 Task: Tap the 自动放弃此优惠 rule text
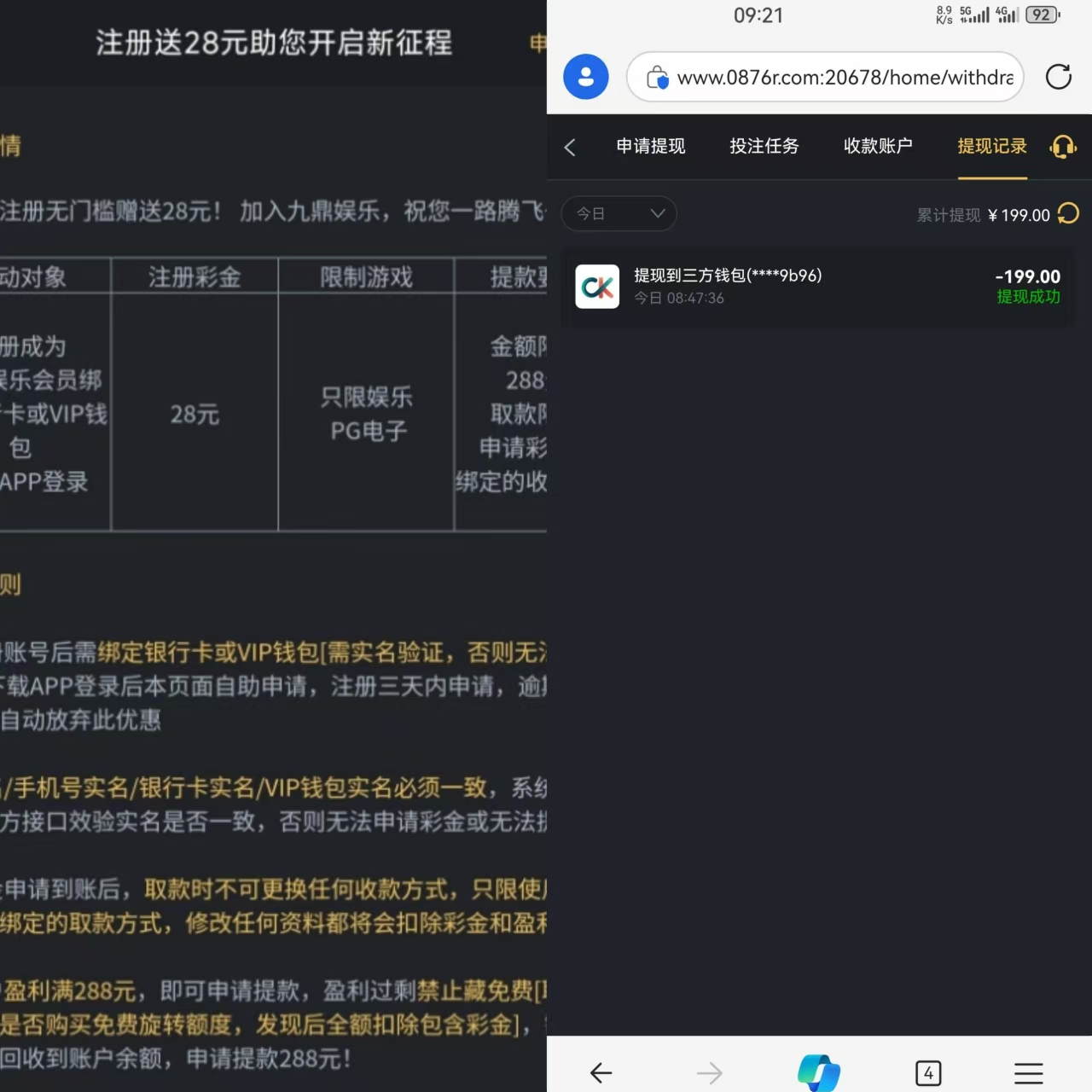(81, 720)
